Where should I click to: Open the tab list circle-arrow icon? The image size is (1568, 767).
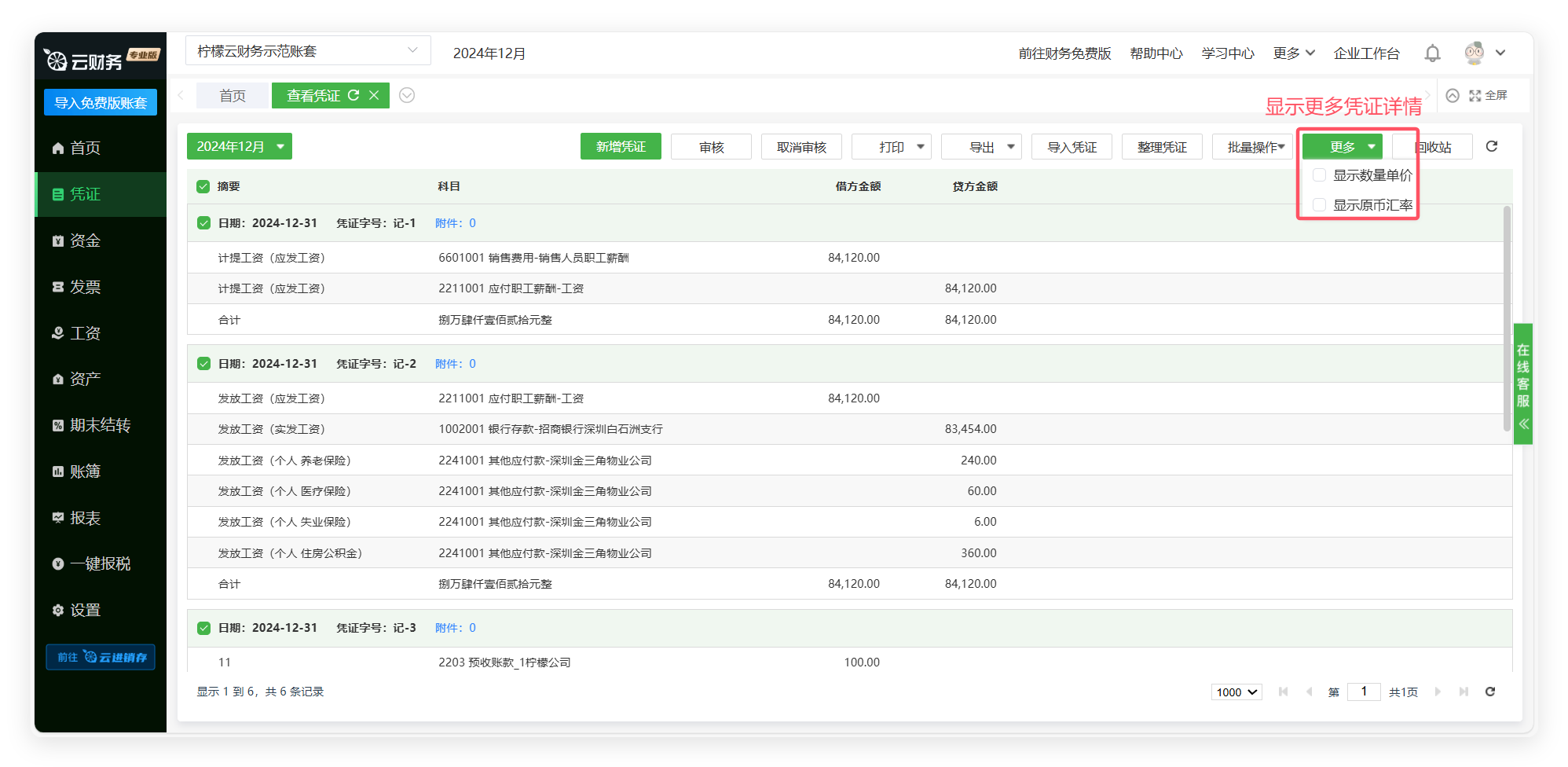(x=407, y=96)
